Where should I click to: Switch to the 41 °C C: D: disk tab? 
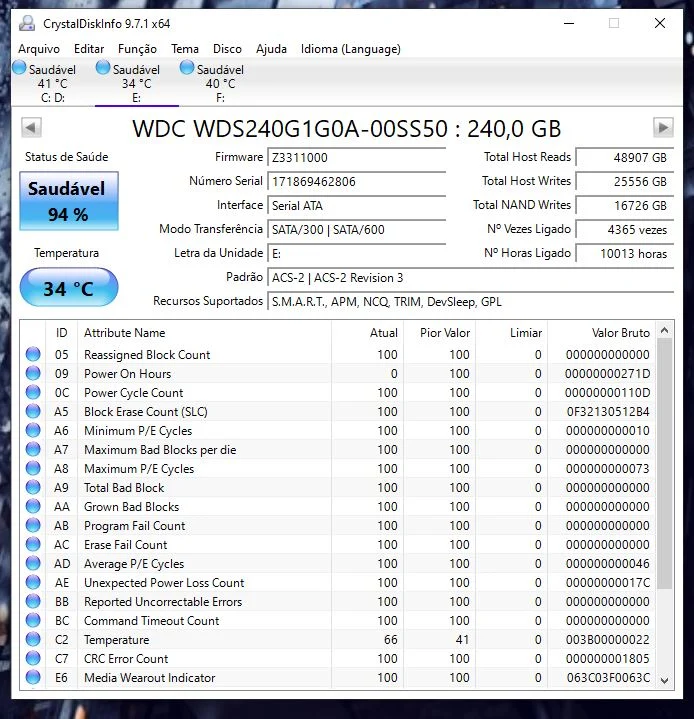pos(53,83)
